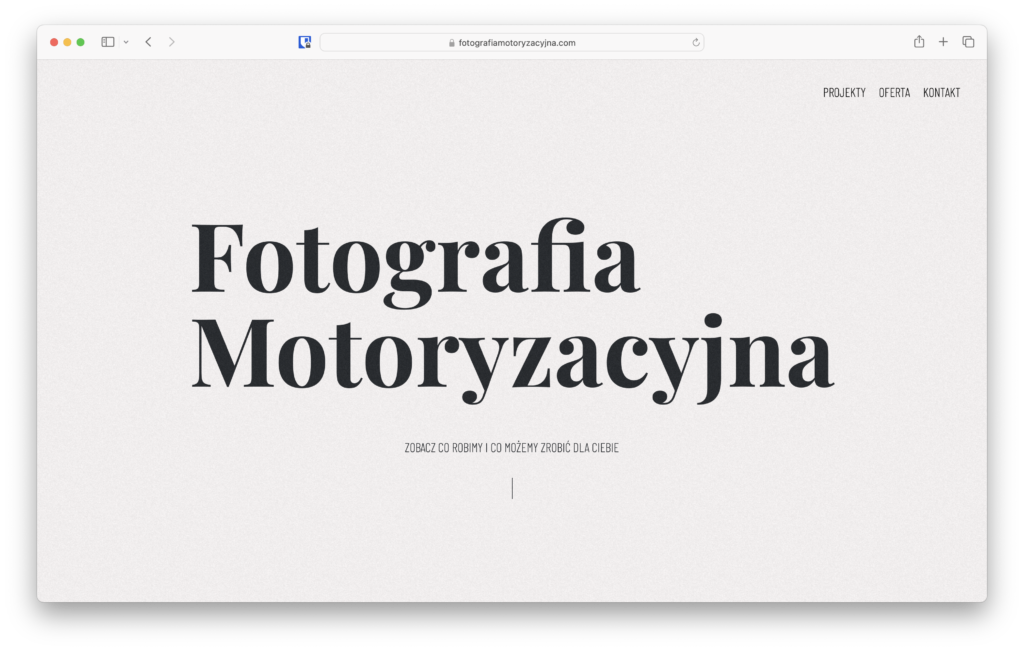Click the padlock icon in the address bar
Viewport: 1024px width, 651px height.
[452, 43]
